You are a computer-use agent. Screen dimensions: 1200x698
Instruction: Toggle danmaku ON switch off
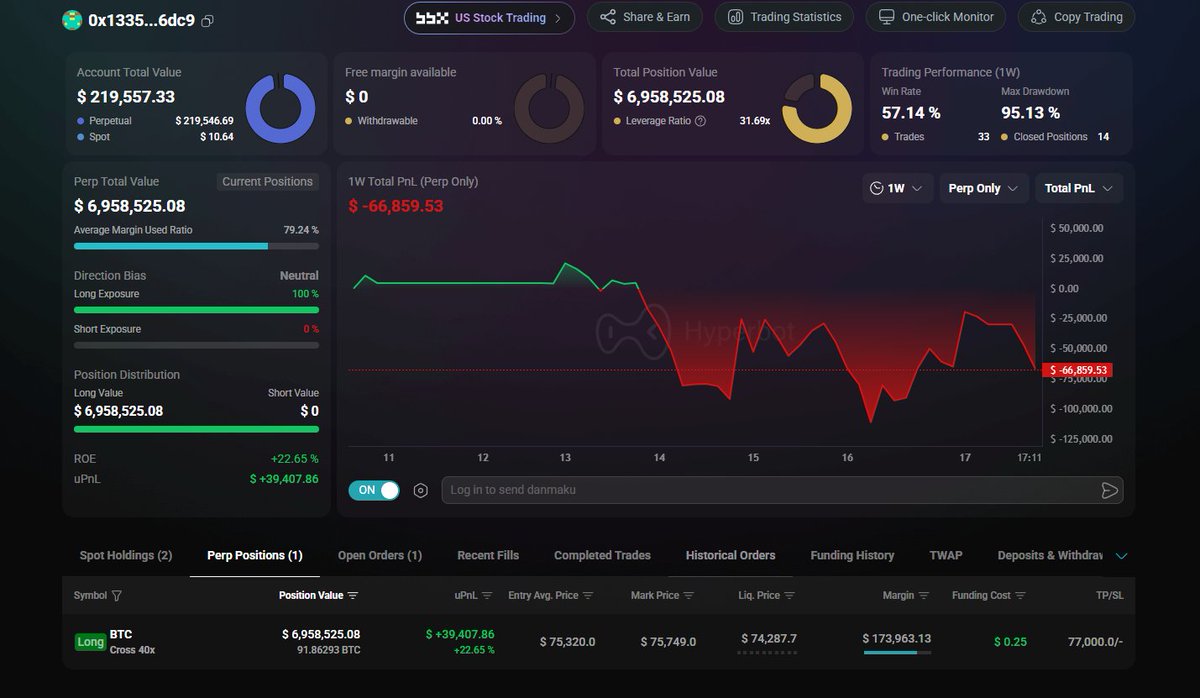point(374,490)
